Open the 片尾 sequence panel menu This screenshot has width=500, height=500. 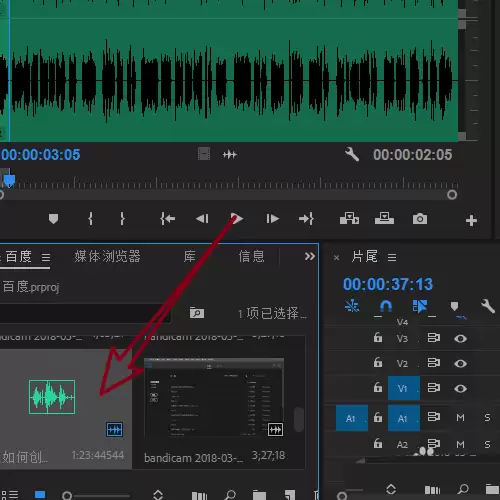pyautogui.click(x=392, y=257)
